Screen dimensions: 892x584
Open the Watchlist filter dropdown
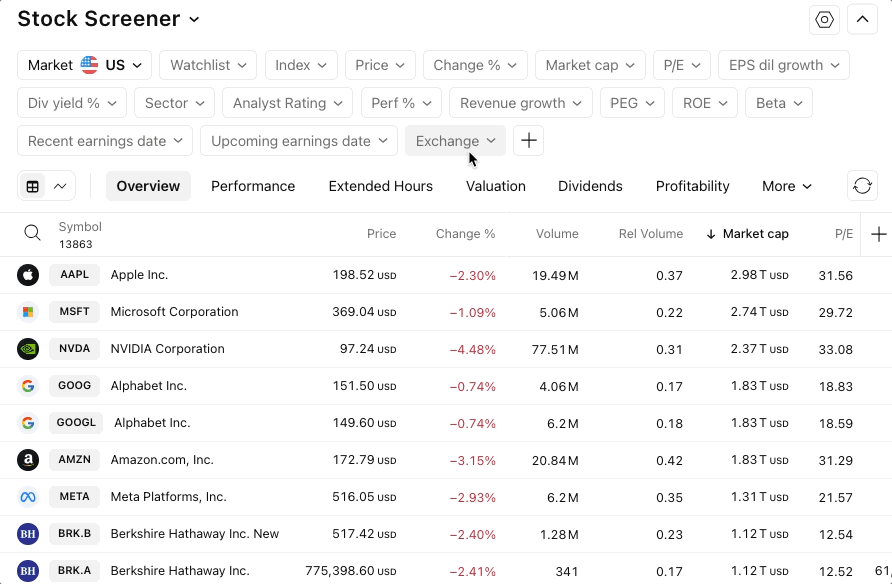pos(208,65)
